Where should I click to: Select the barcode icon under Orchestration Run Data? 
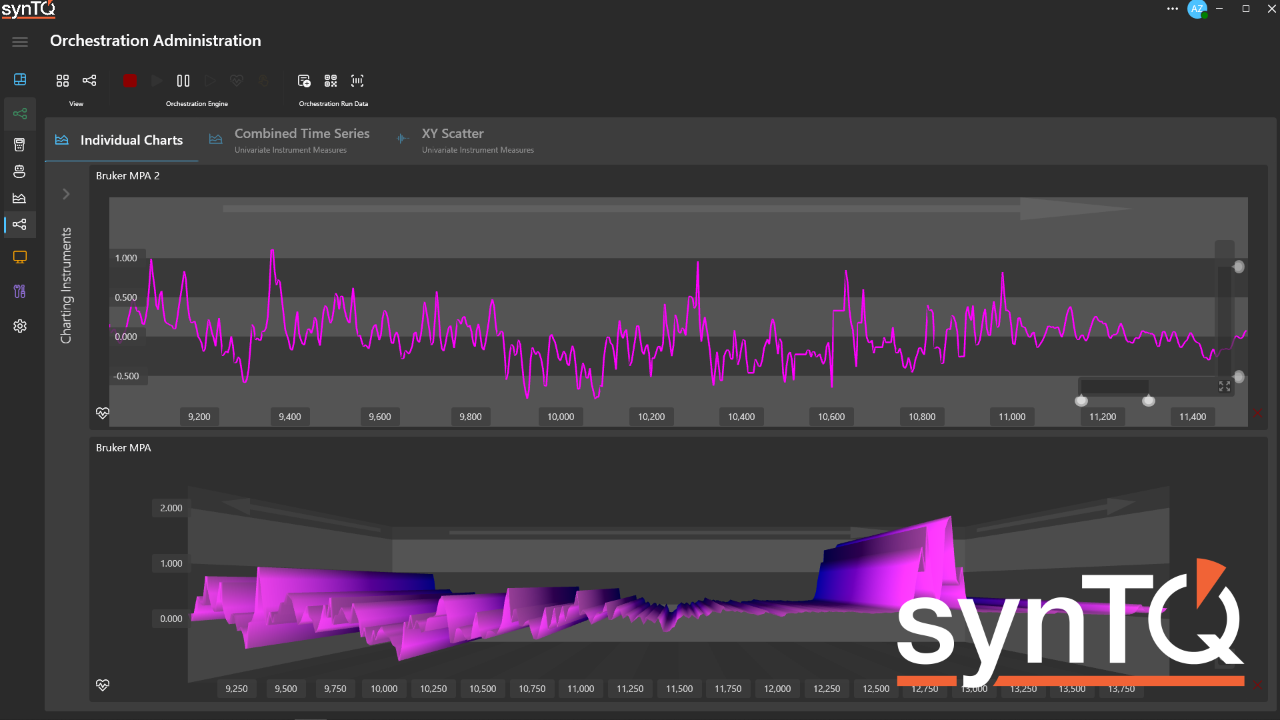pyautogui.click(x=357, y=80)
